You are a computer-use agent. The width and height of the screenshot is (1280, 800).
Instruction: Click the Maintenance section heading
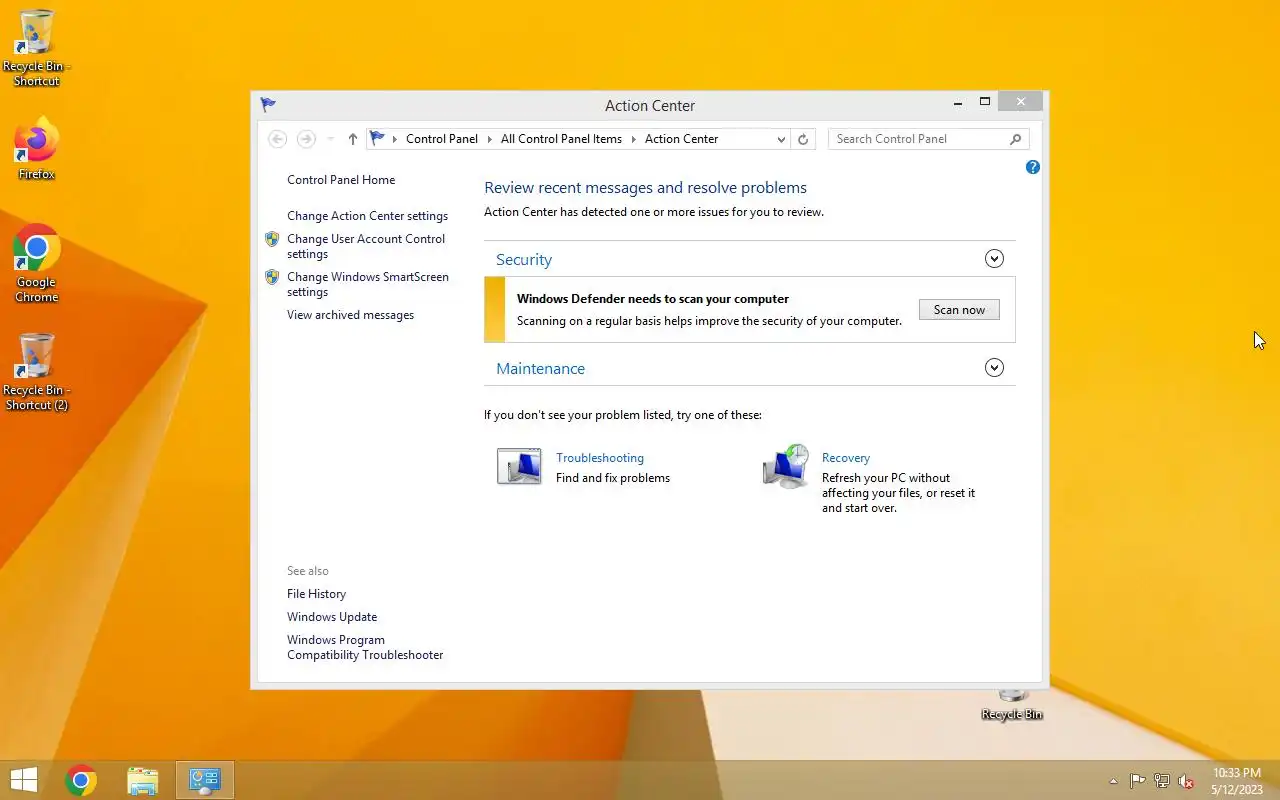pos(540,369)
